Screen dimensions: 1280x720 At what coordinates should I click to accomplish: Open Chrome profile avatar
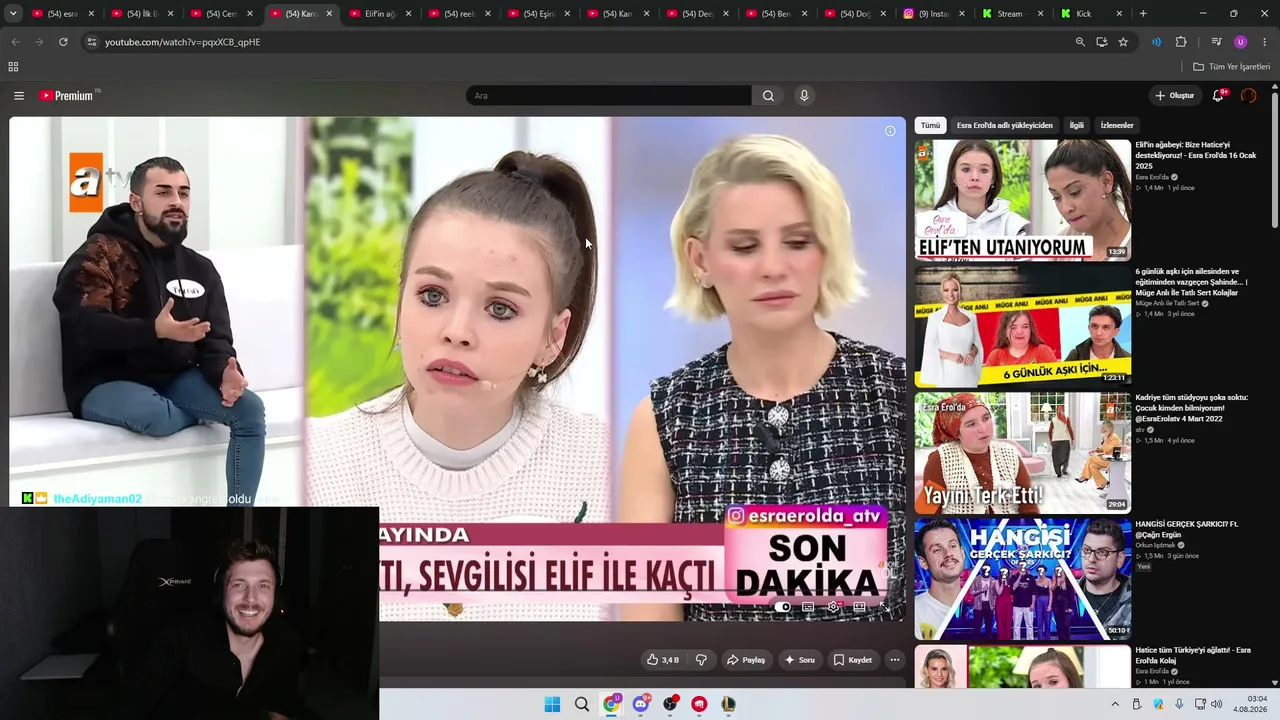click(x=1241, y=42)
